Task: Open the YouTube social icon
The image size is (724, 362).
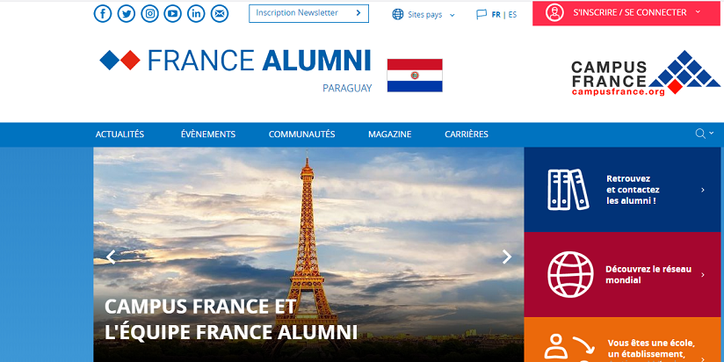Action: (173, 14)
